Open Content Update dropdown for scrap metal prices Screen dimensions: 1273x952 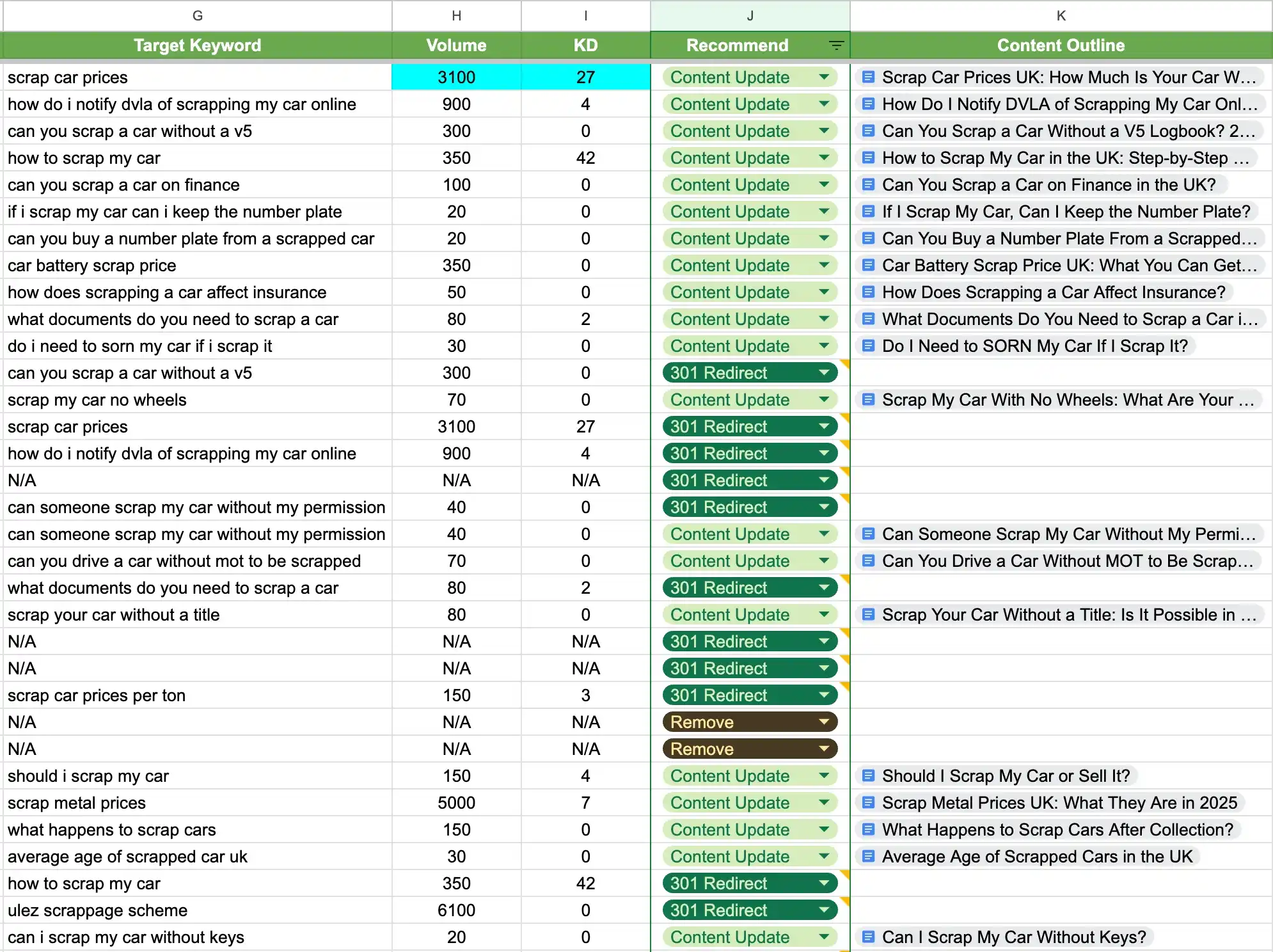tap(824, 803)
